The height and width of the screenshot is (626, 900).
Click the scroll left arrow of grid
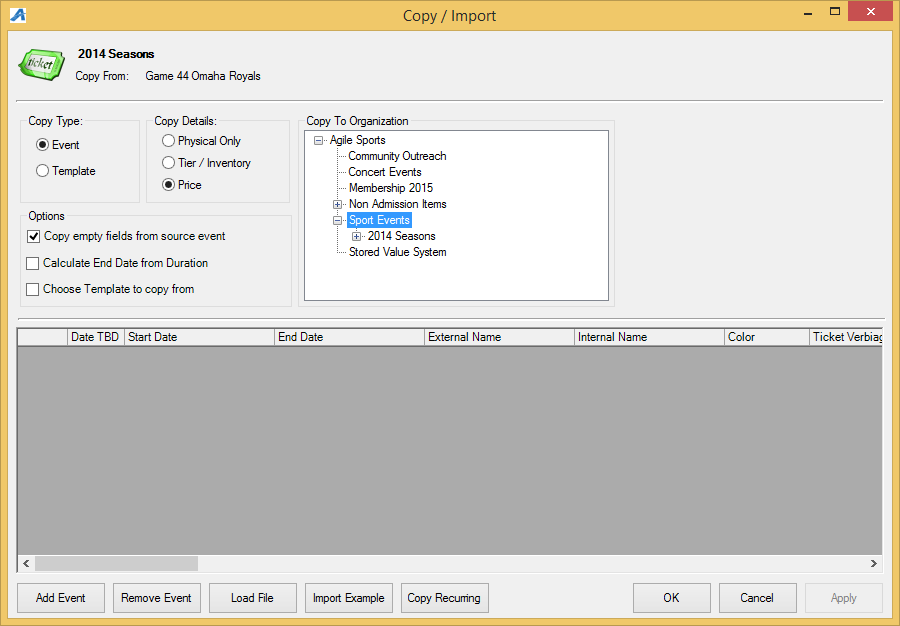click(26, 563)
